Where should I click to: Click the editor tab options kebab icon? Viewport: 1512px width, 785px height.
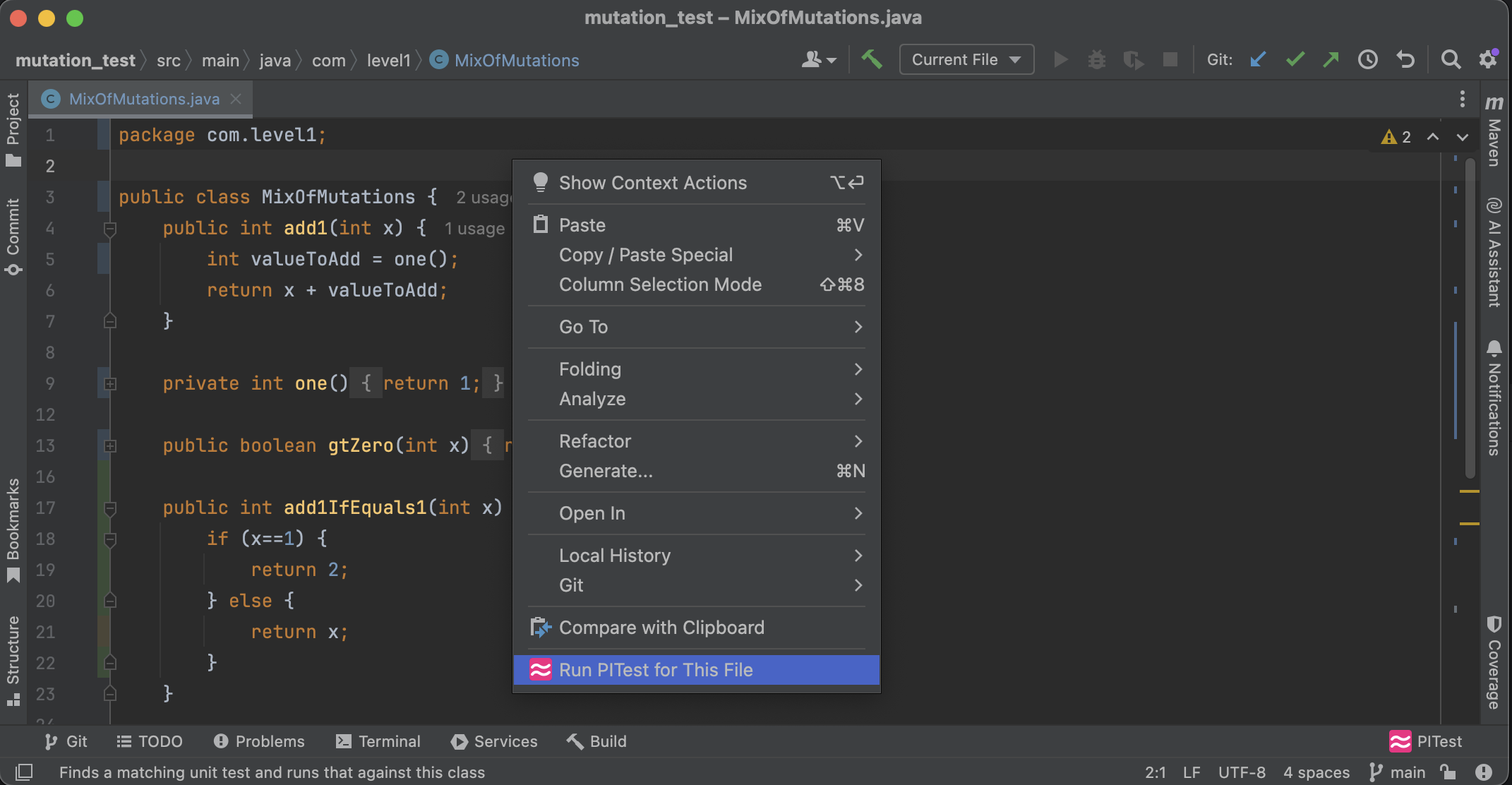coord(1462,99)
